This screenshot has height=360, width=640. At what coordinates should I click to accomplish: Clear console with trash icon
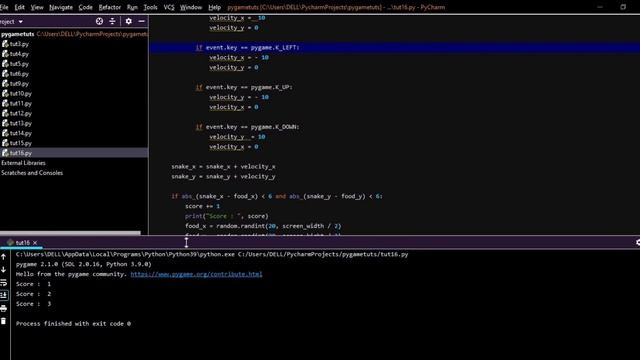tap(4, 321)
